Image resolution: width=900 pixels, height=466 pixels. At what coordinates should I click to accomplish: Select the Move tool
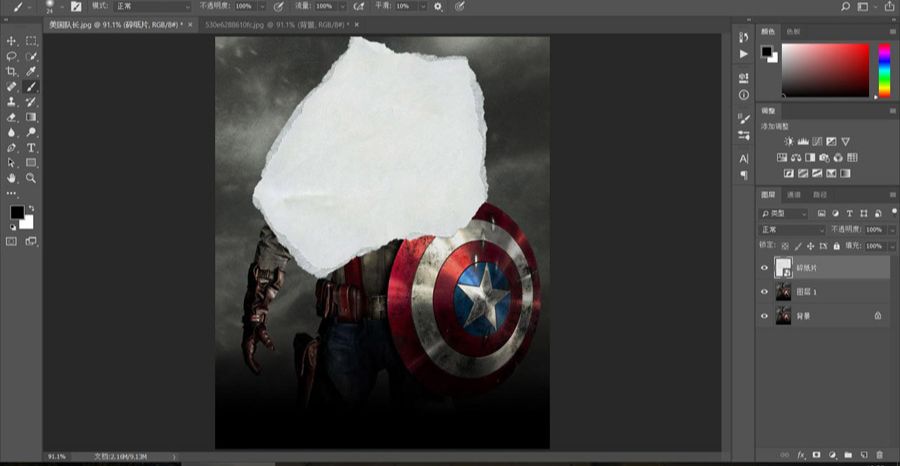tap(11, 41)
